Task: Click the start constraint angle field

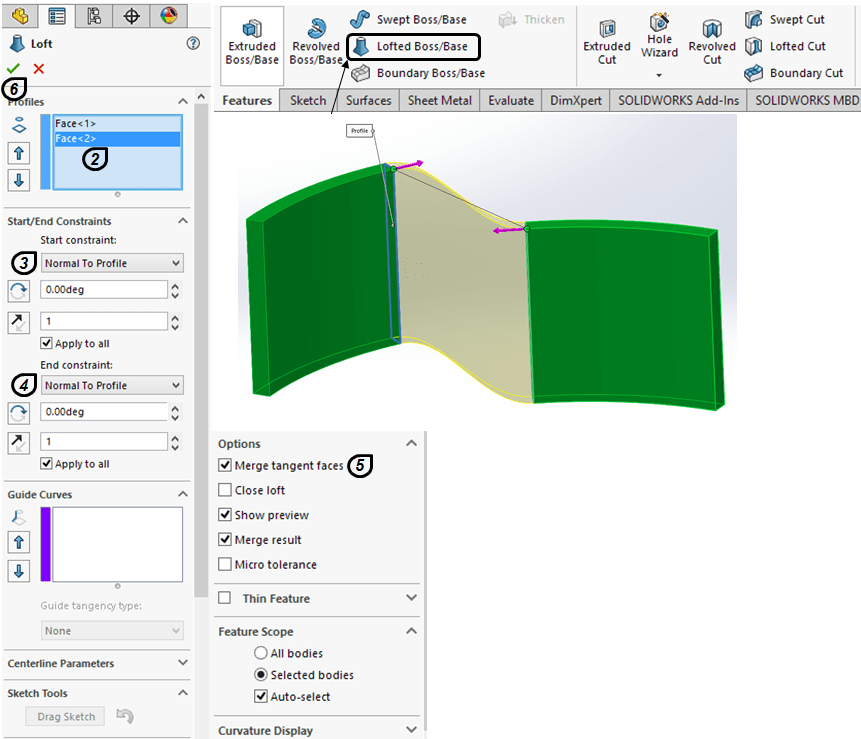Action: [x=104, y=290]
